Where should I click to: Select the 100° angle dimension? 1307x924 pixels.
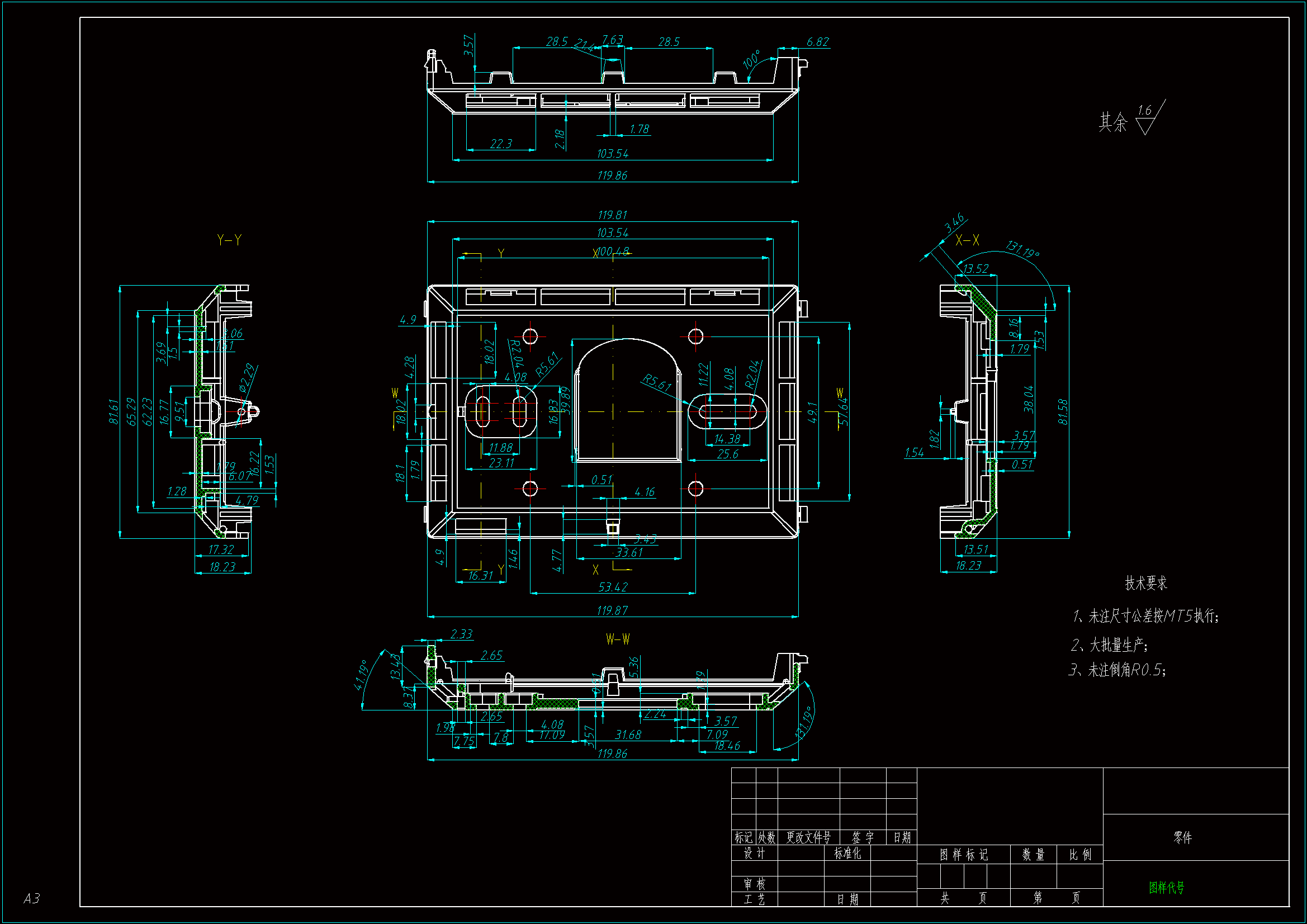(x=751, y=60)
